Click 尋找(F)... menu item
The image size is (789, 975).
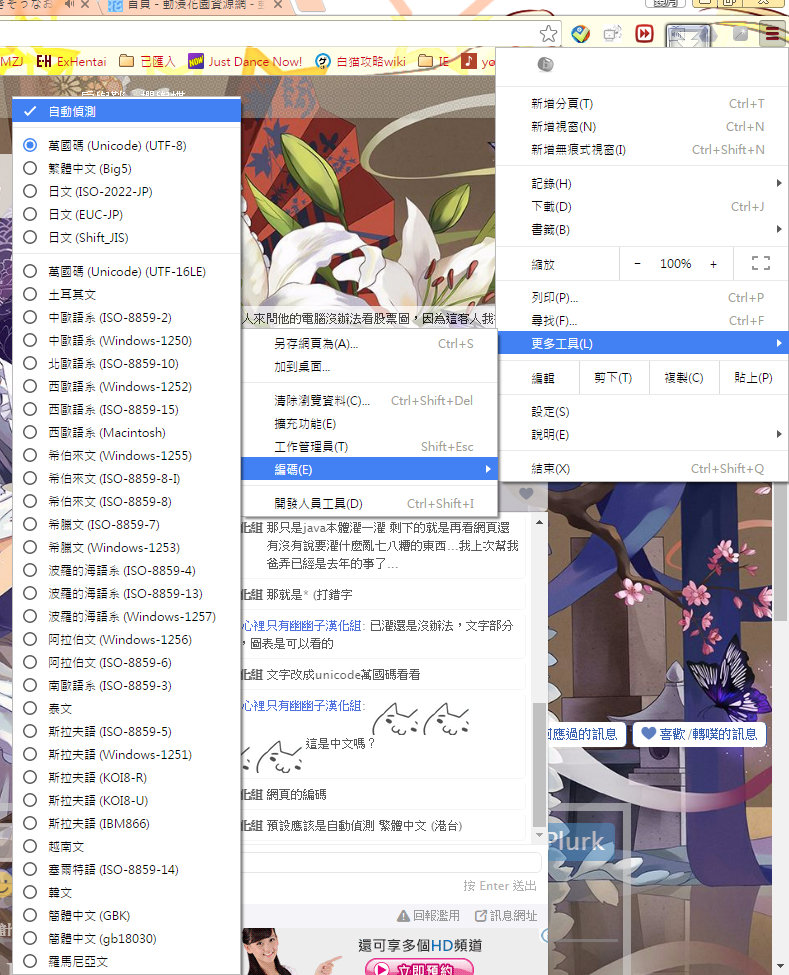pyautogui.click(x=642, y=321)
